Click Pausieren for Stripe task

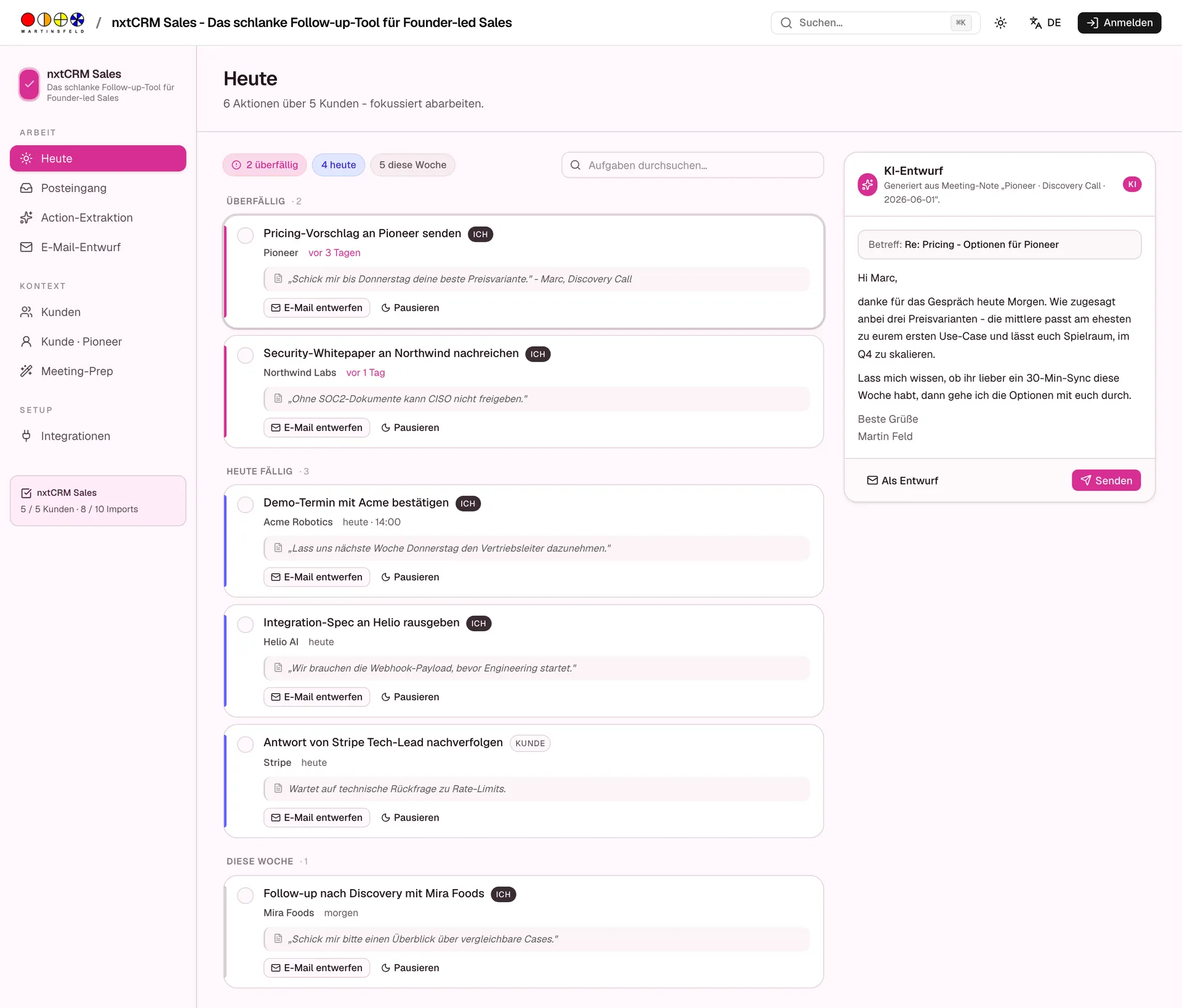pos(410,818)
